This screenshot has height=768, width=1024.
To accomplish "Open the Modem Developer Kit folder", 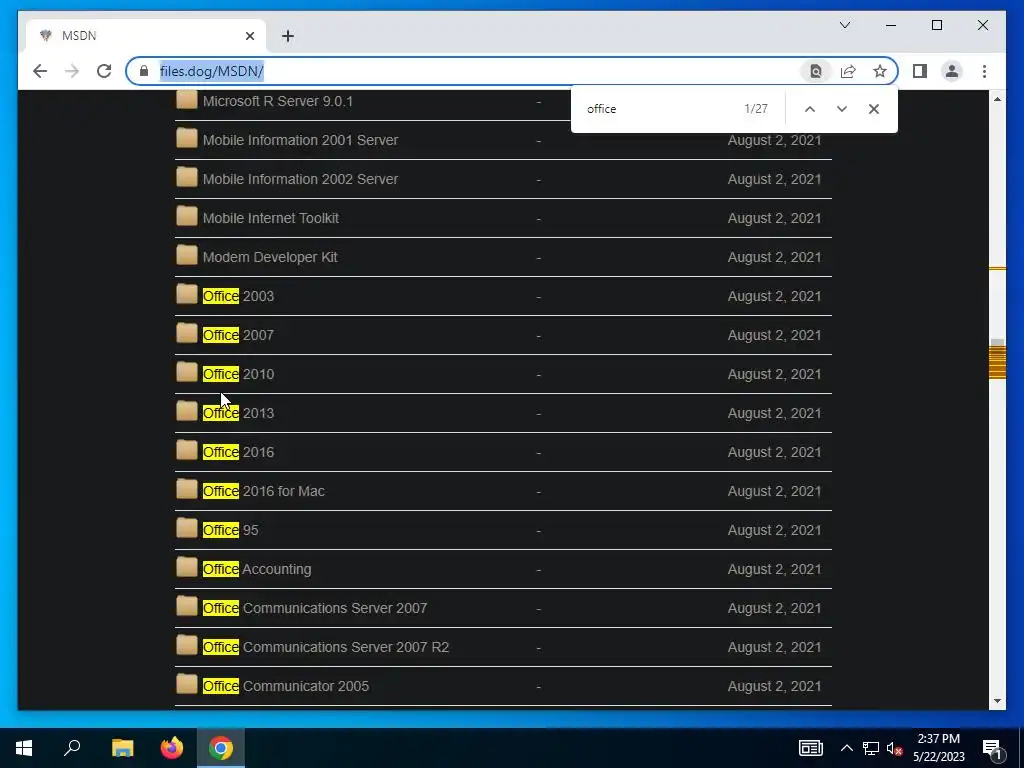I will coord(270,257).
